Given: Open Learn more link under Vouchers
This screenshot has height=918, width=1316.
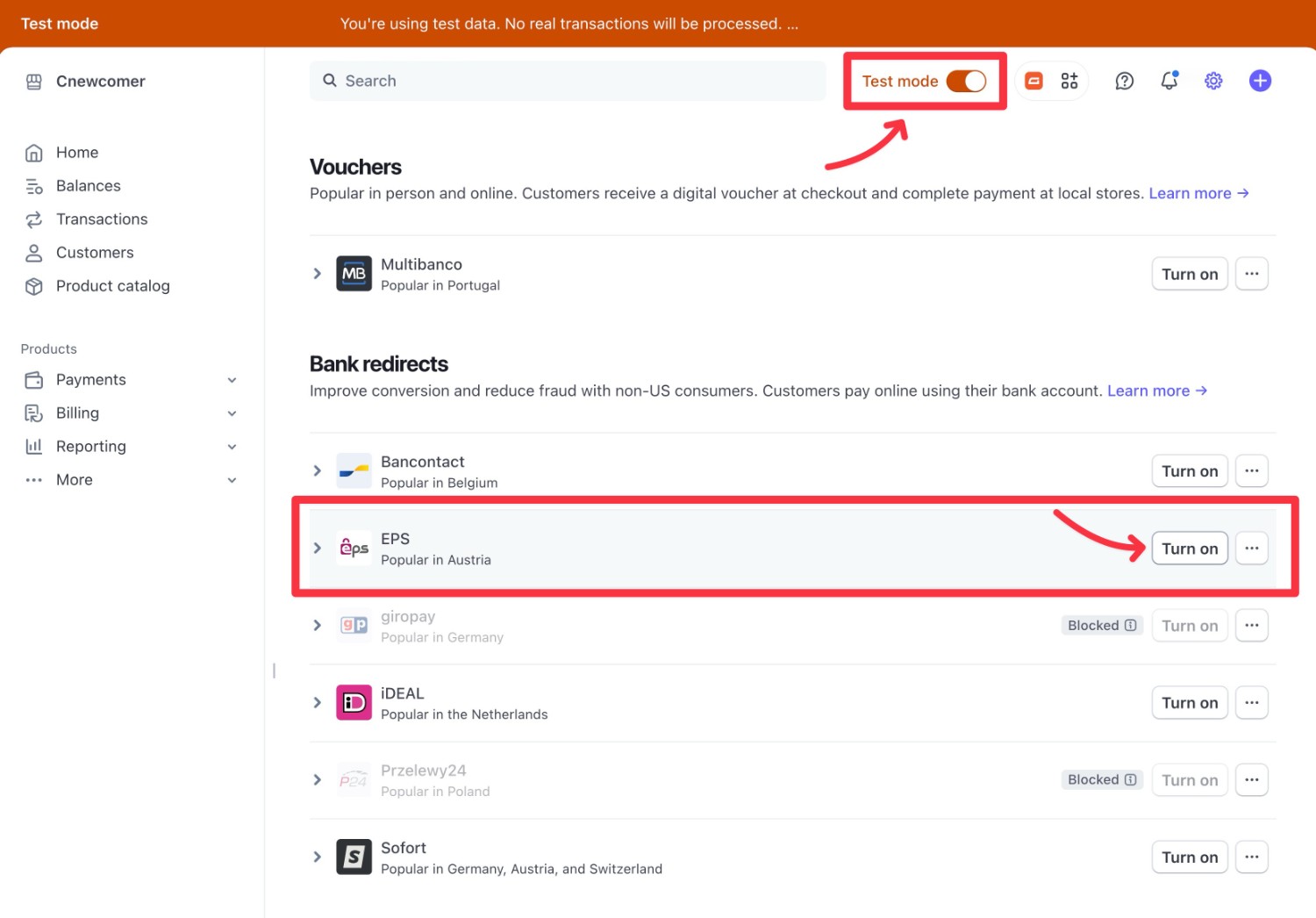Looking at the screenshot, I should pyautogui.click(x=1199, y=193).
